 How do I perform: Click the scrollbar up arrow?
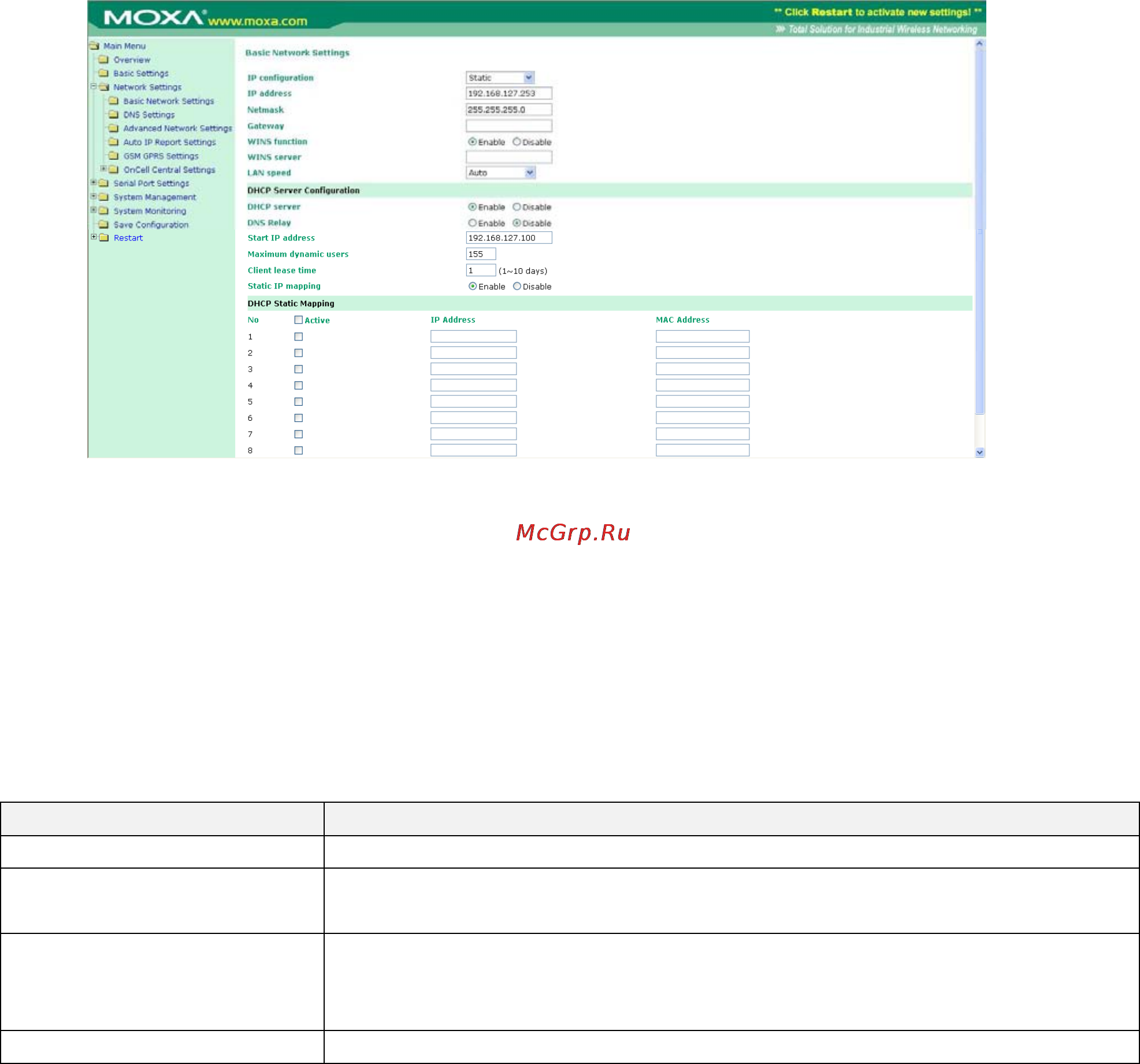coord(979,43)
